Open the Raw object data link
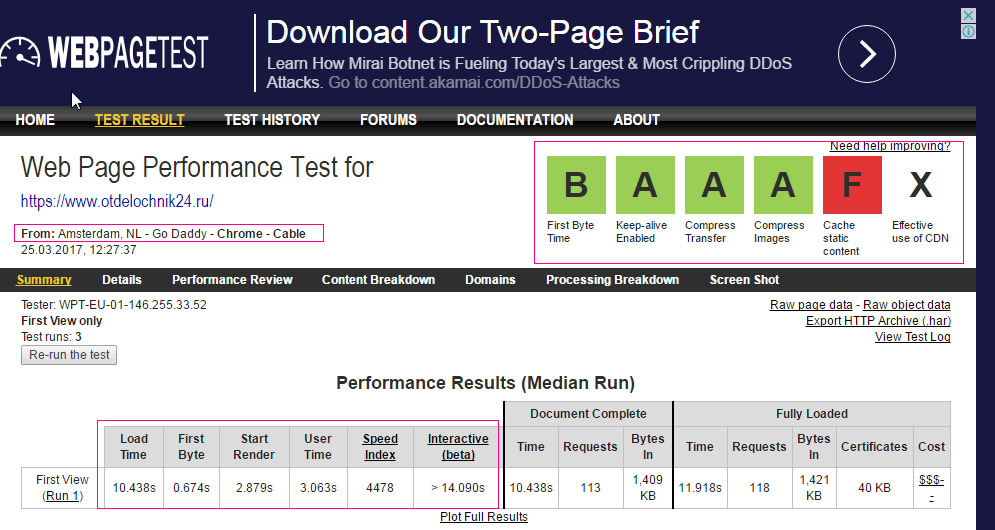The height and width of the screenshot is (530, 995). pos(907,305)
